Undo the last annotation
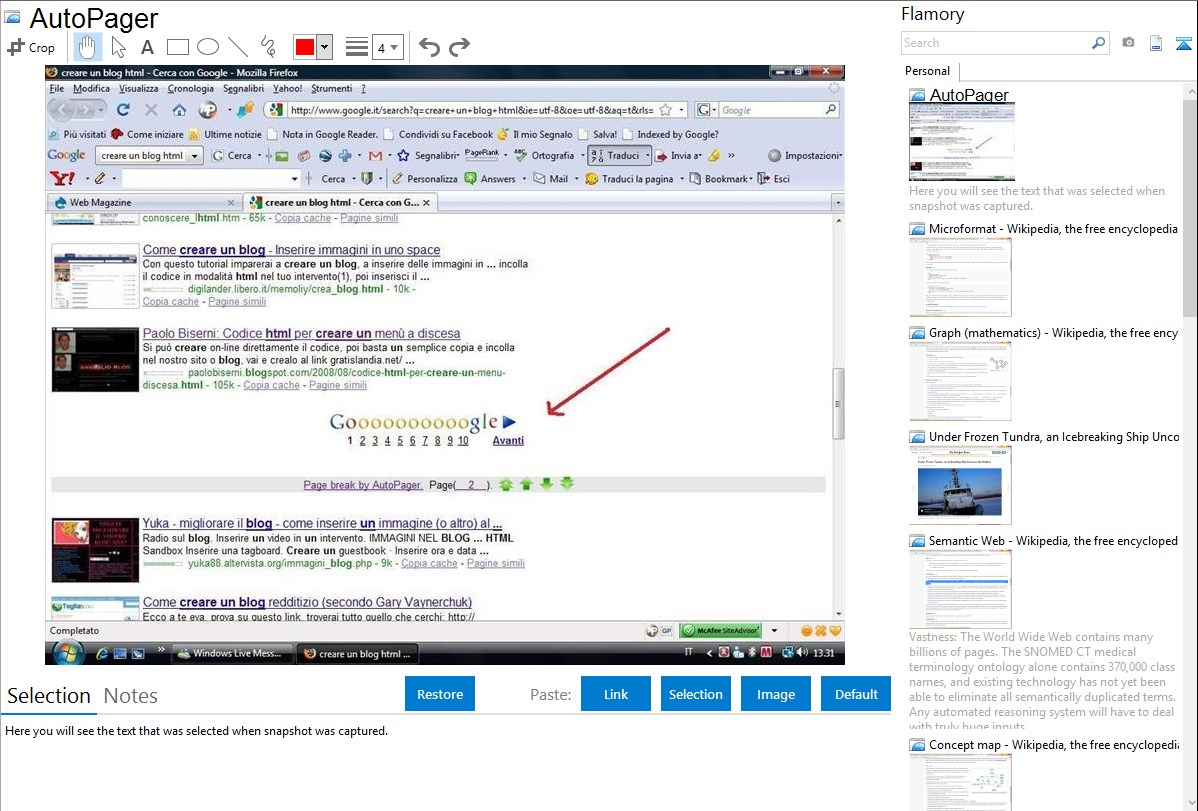The image size is (1198, 811). point(429,47)
